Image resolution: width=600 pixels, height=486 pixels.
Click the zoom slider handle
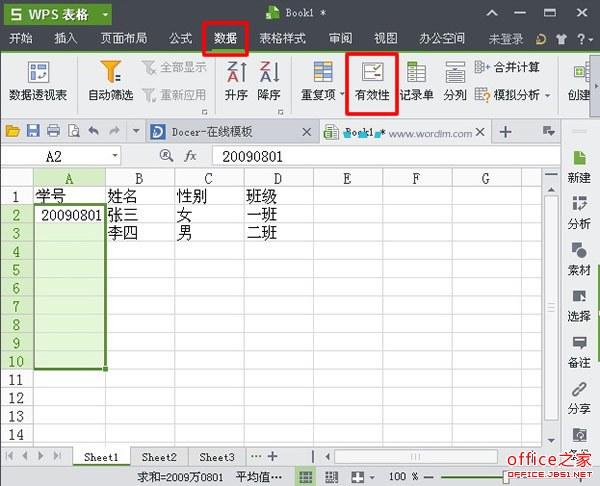[x=506, y=477]
